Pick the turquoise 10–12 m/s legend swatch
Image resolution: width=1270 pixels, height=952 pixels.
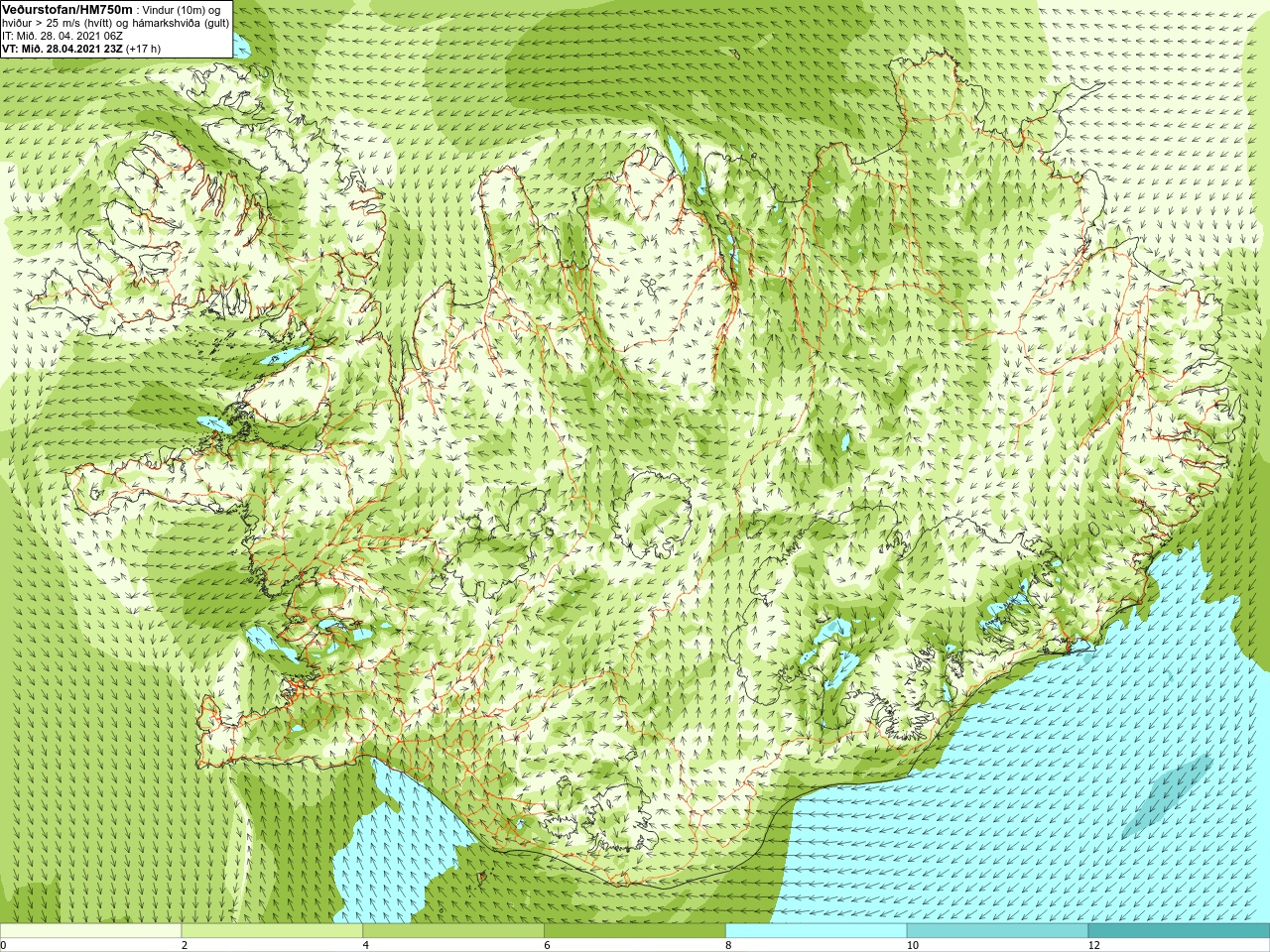[997, 931]
